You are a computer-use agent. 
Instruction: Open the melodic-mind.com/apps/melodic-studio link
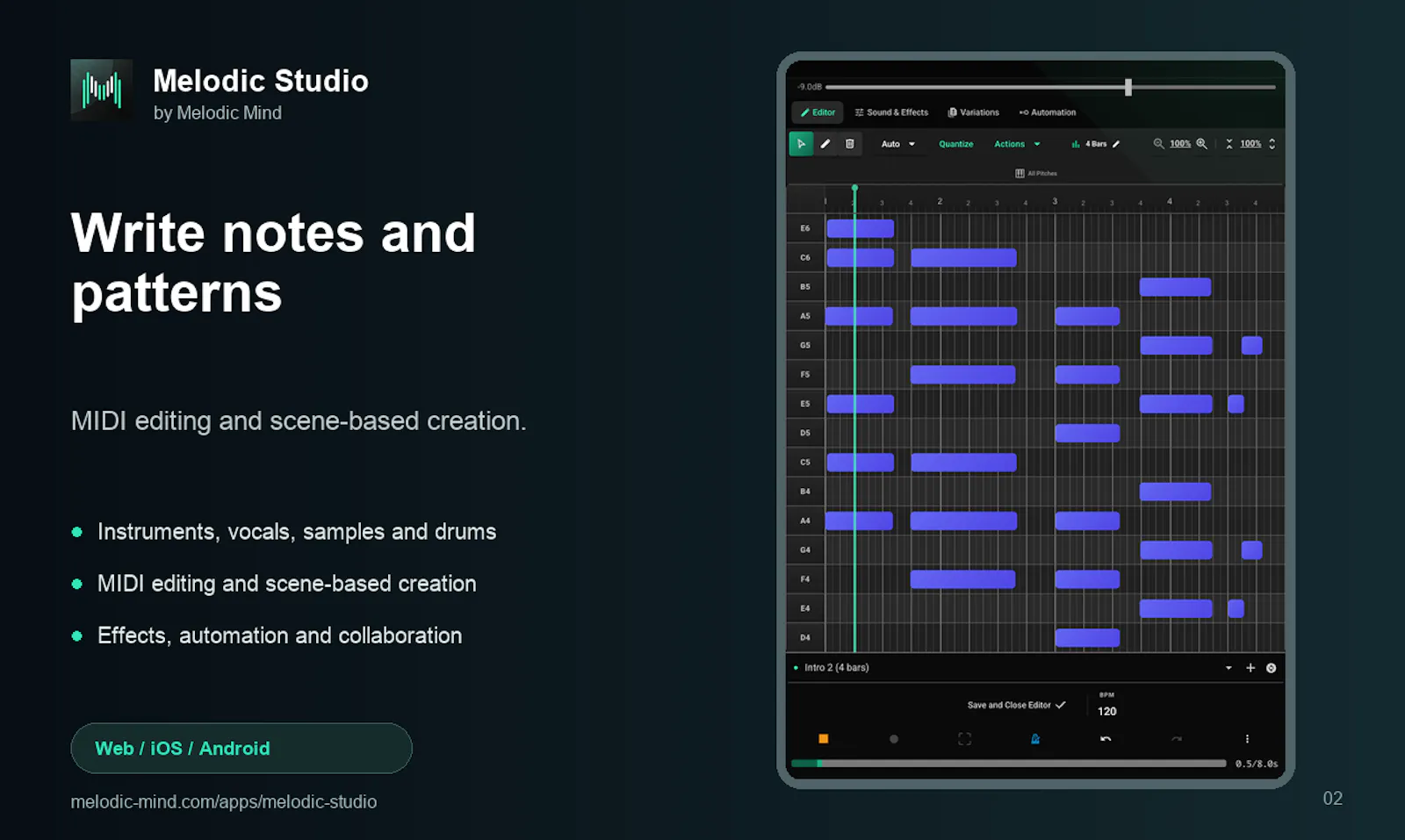[224, 801]
